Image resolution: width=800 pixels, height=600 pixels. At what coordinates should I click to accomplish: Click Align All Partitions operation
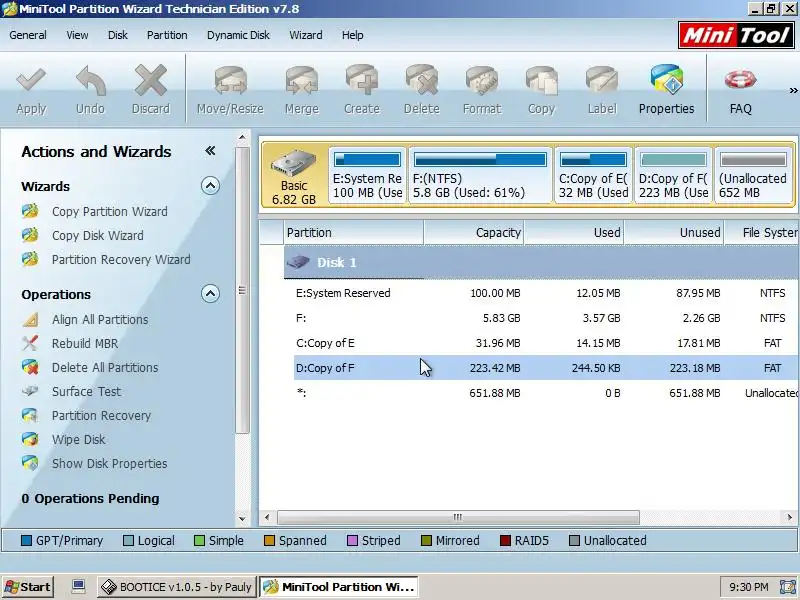(100, 319)
